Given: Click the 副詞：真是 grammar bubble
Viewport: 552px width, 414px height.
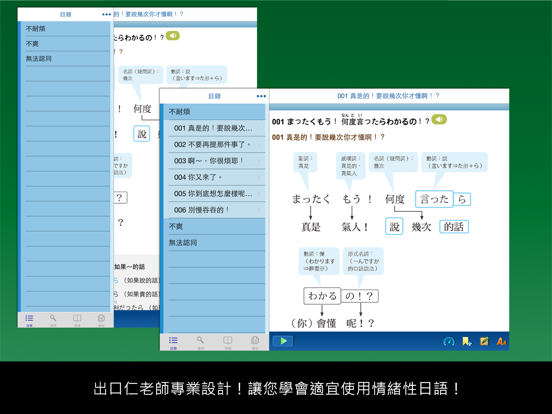Looking at the screenshot, I should [305, 162].
